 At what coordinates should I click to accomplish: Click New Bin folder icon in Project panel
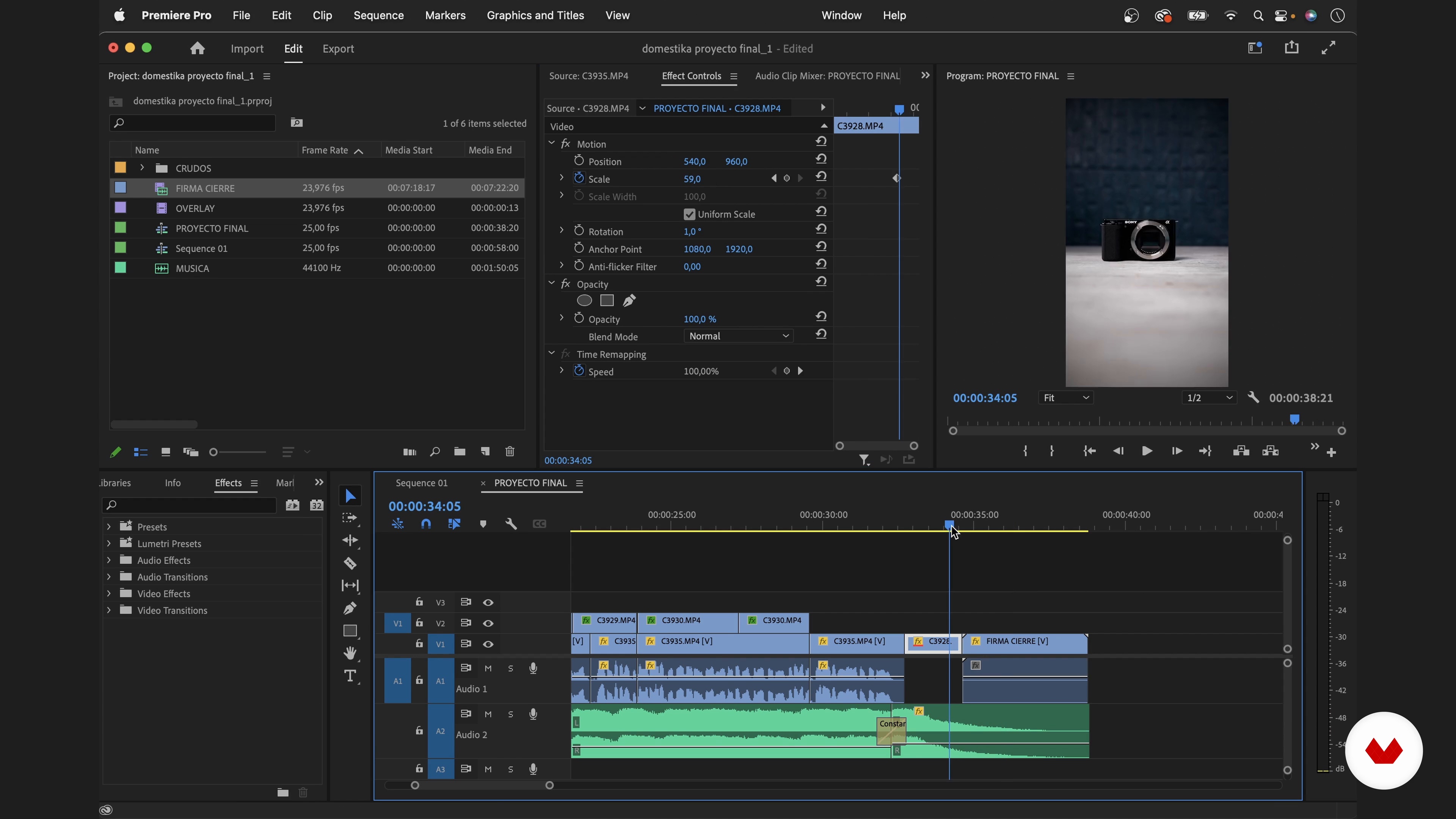coord(460,452)
